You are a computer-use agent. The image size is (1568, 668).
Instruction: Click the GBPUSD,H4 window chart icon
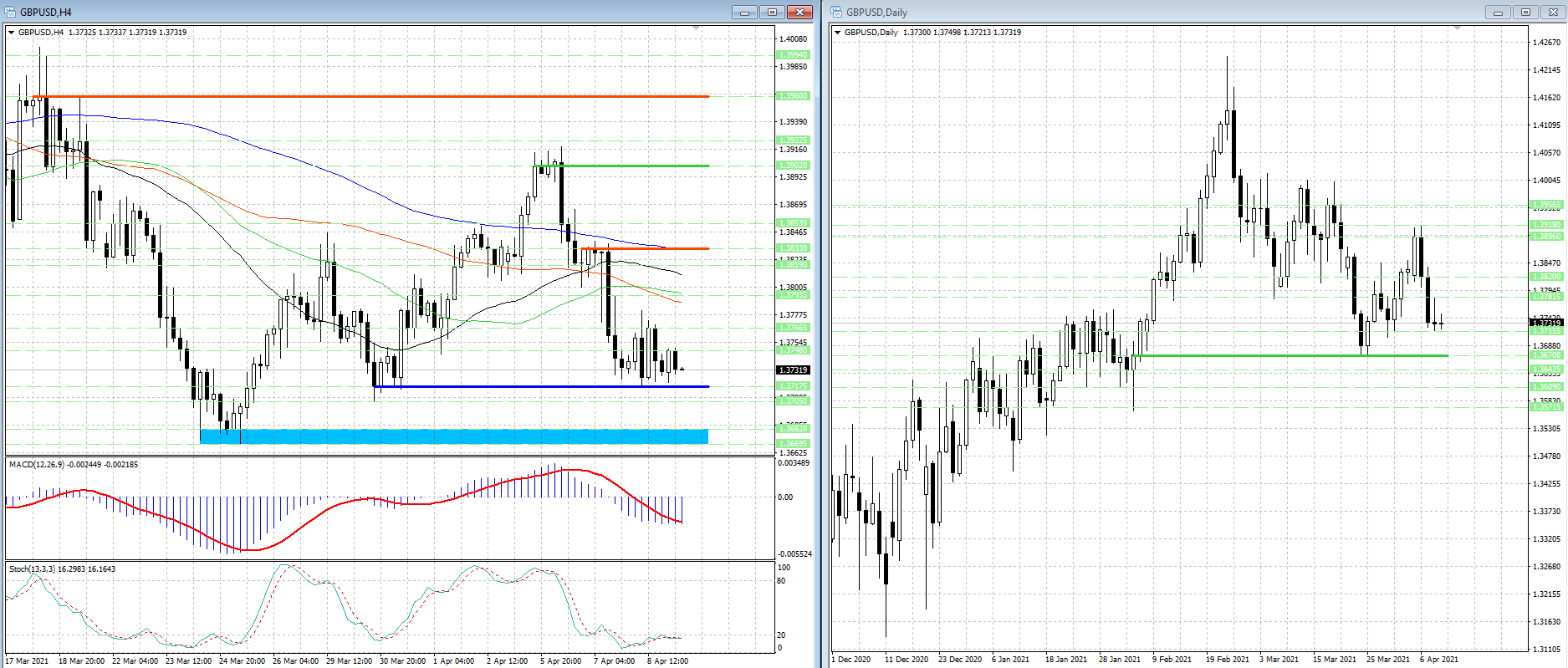[x=11, y=12]
